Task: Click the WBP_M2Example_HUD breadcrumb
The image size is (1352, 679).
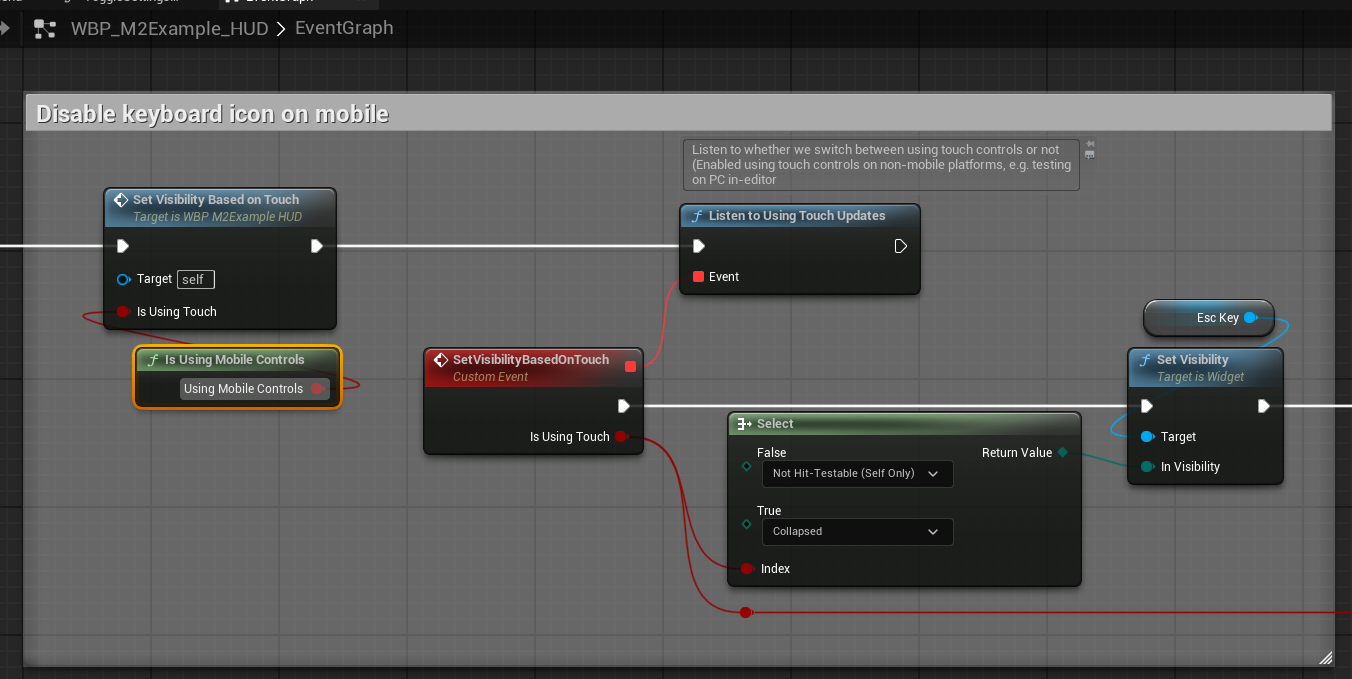Action: click(169, 29)
